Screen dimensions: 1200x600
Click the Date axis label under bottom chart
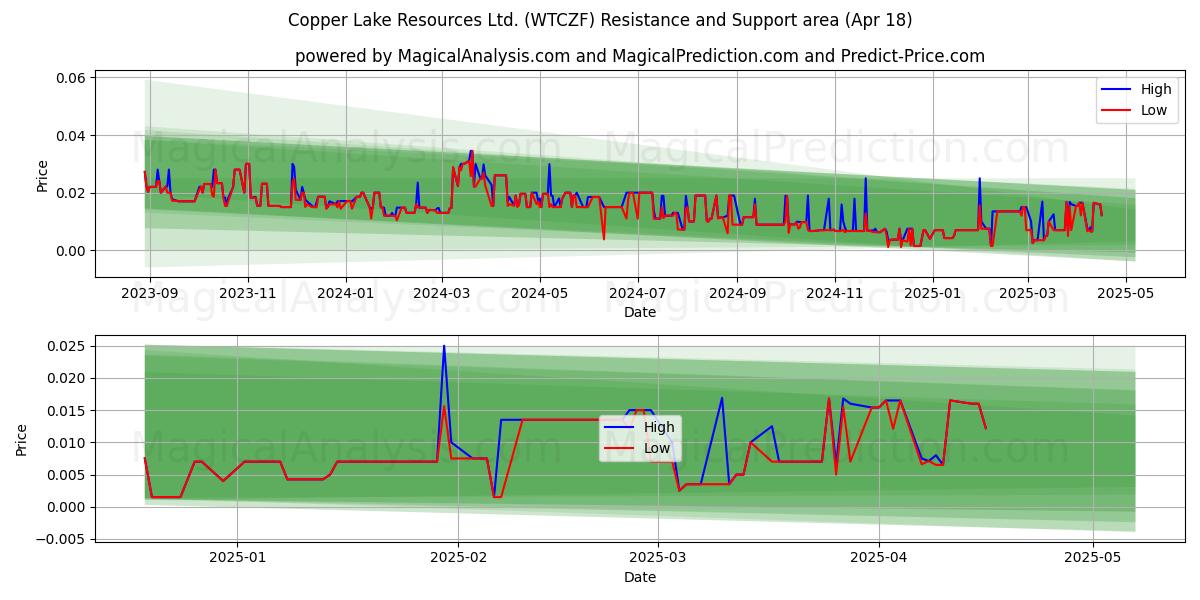tap(640, 577)
